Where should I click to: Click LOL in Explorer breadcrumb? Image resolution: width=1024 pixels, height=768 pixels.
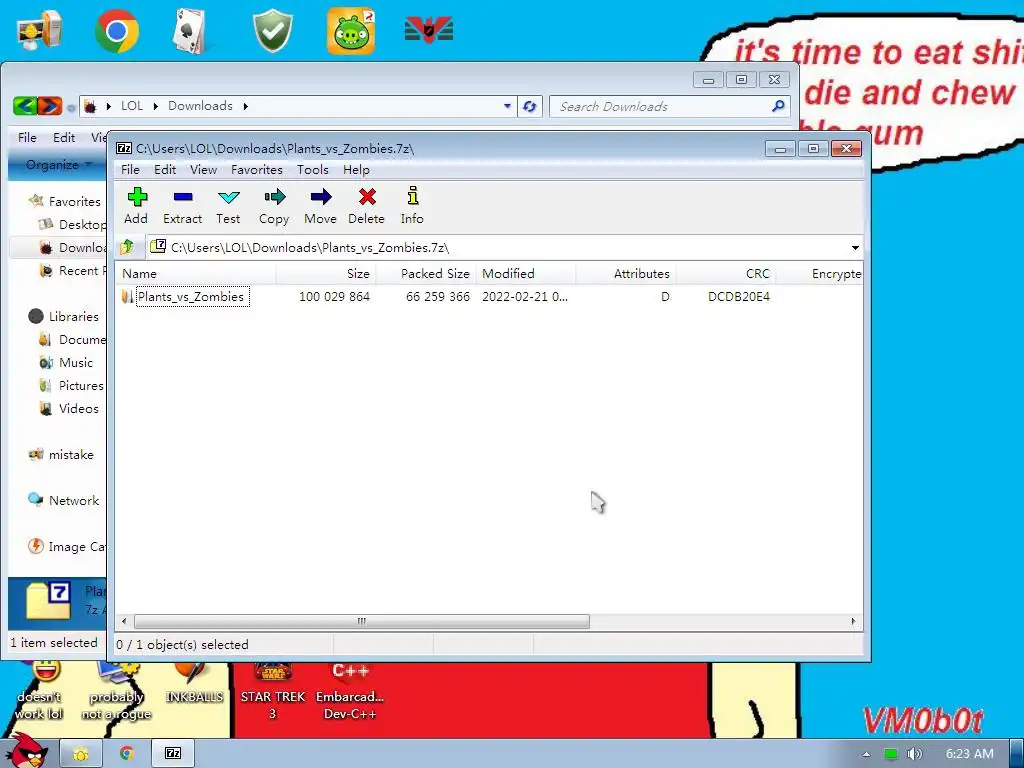tap(132, 106)
